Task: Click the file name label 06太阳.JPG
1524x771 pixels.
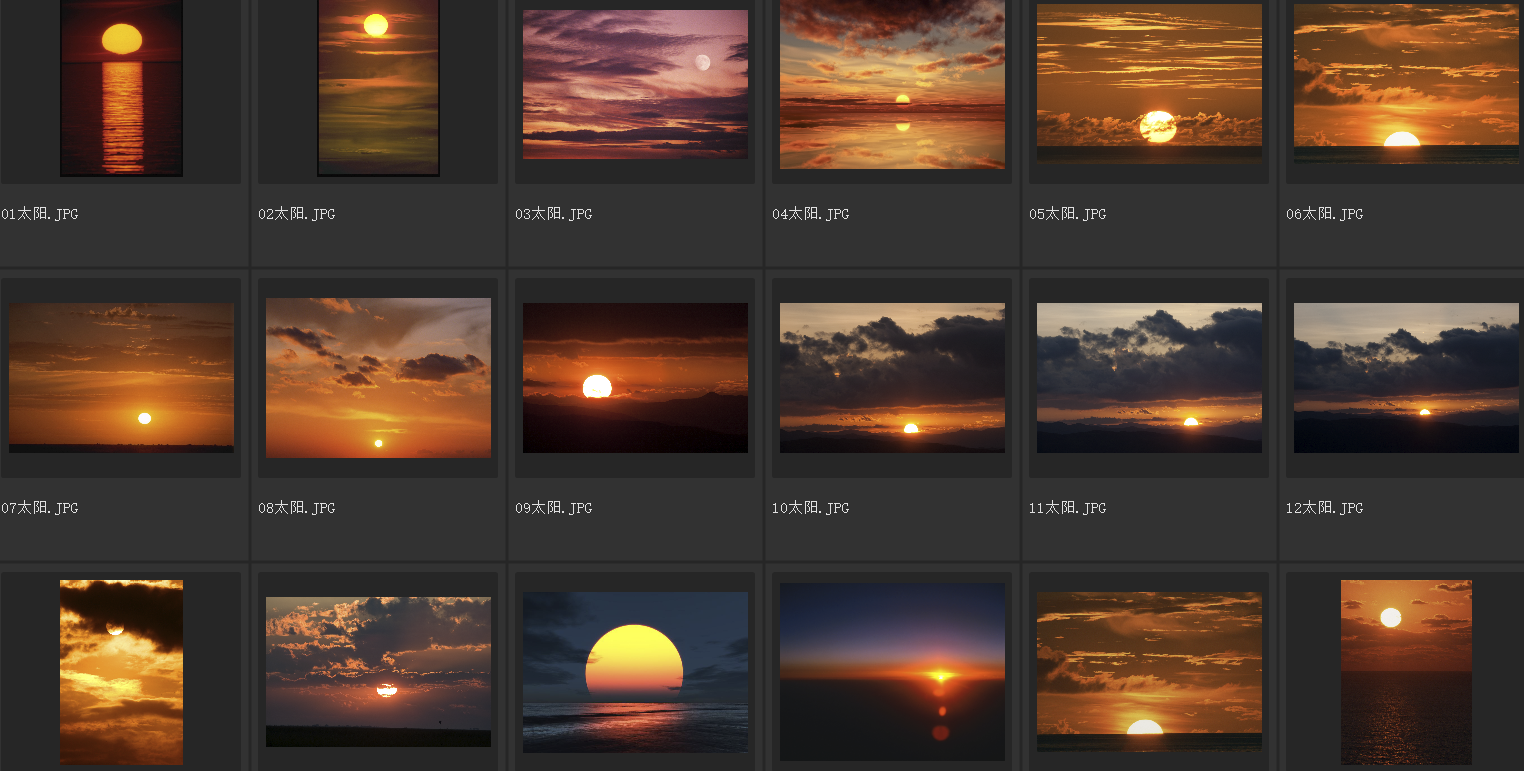Action: (x=1325, y=214)
